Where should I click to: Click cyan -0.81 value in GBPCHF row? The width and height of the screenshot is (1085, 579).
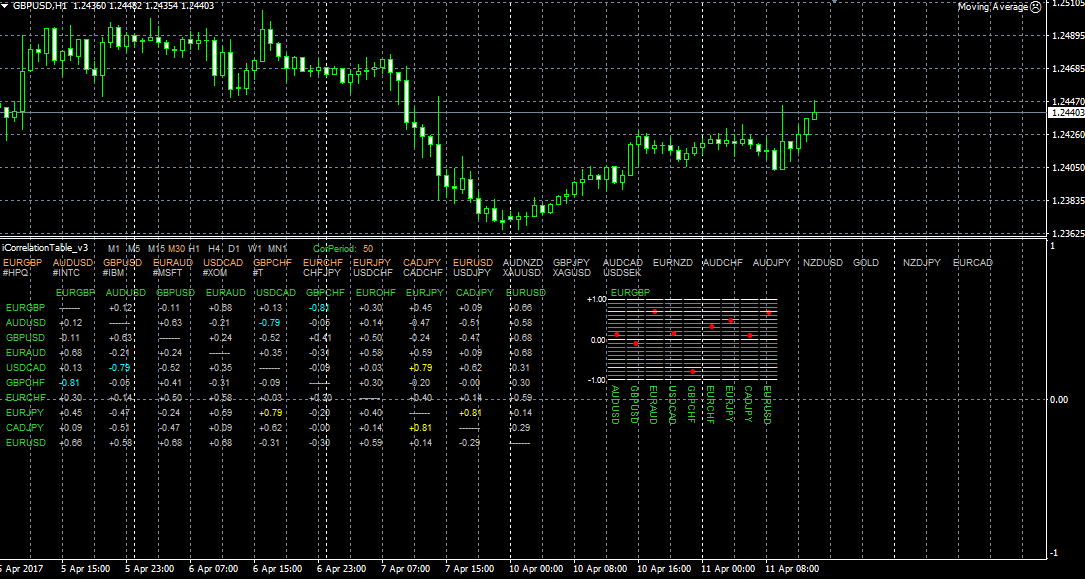69,382
